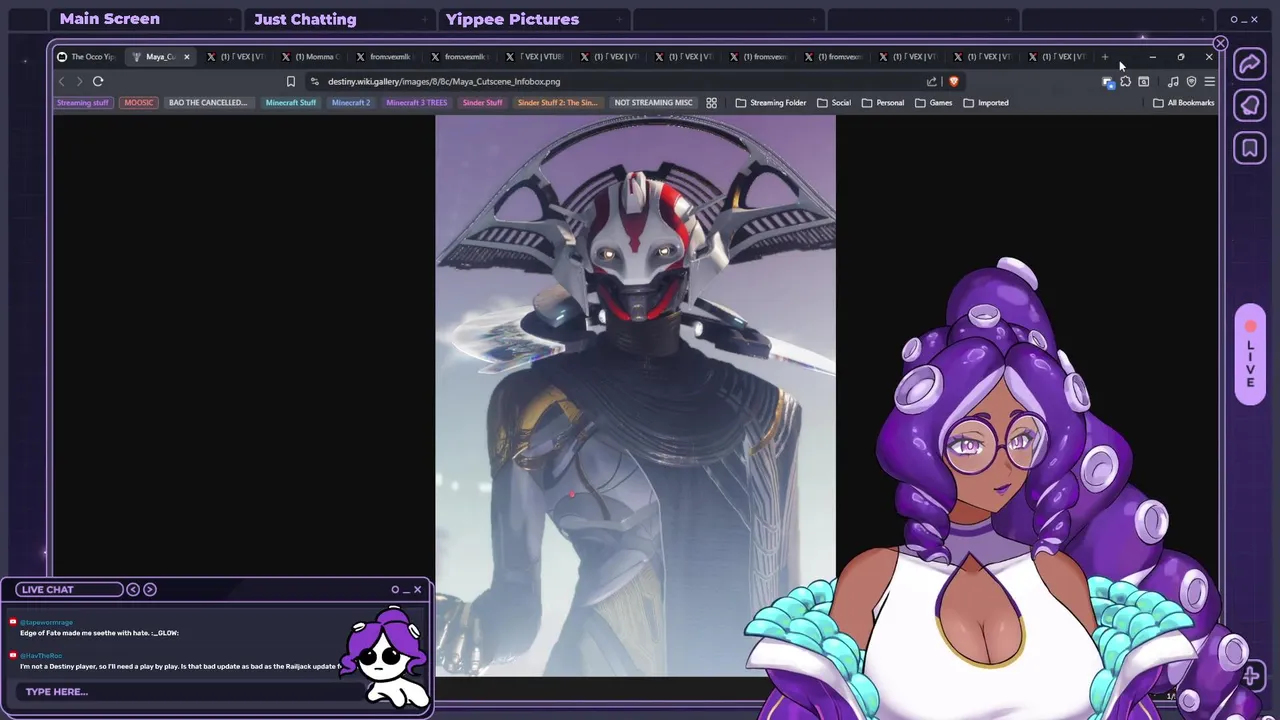Click username @tapewormrage in chat
This screenshot has height=720, width=1280.
pos(46,622)
